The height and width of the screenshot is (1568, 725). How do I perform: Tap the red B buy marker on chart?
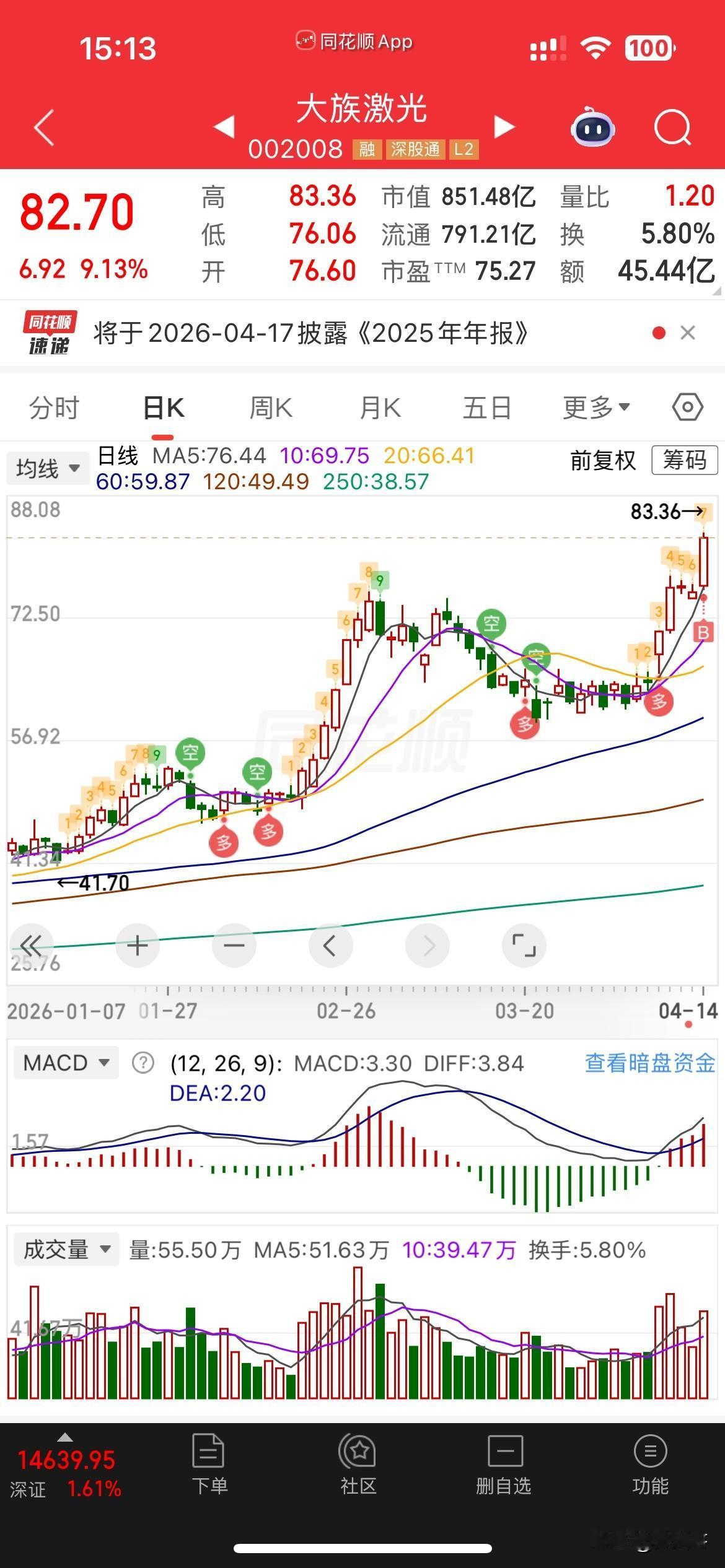coord(703,632)
